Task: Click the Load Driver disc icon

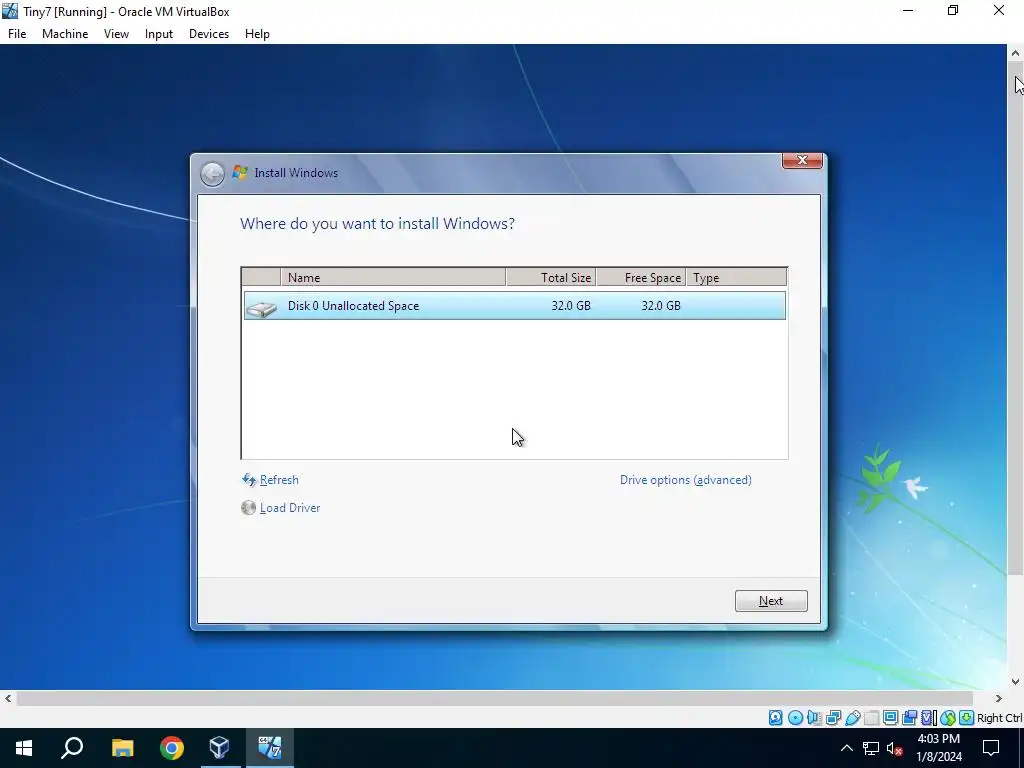Action: point(248,507)
